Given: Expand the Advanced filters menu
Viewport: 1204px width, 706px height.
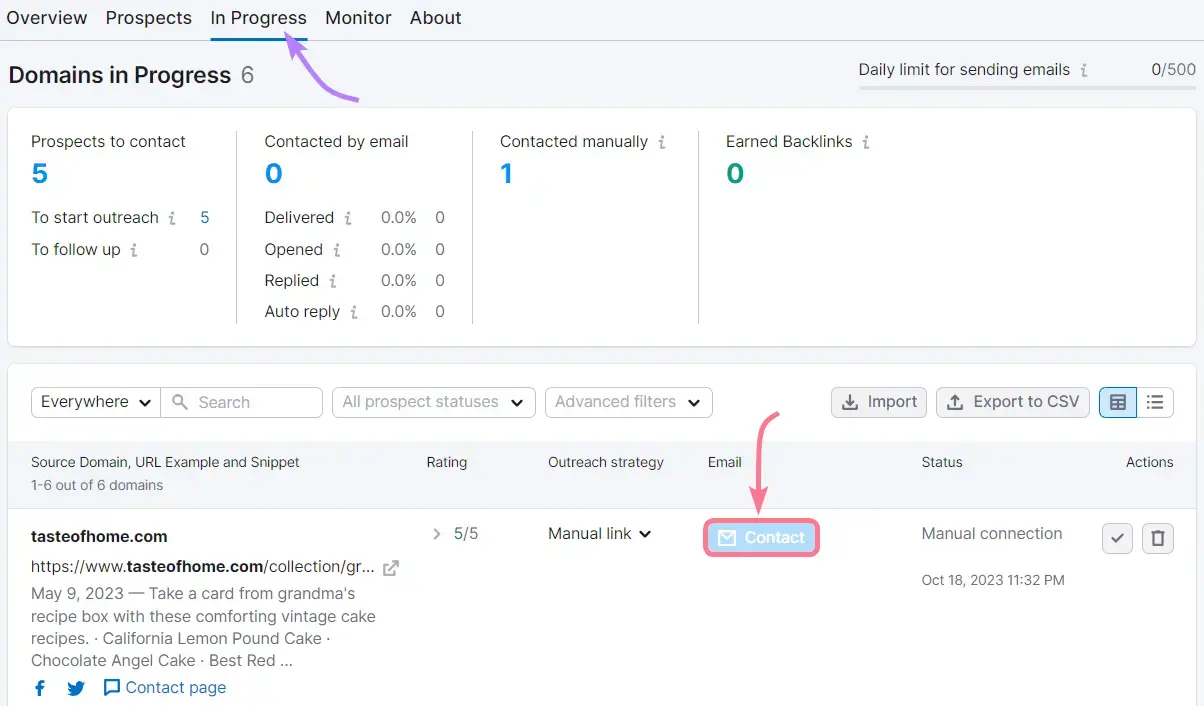Looking at the screenshot, I should click(628, 401).
